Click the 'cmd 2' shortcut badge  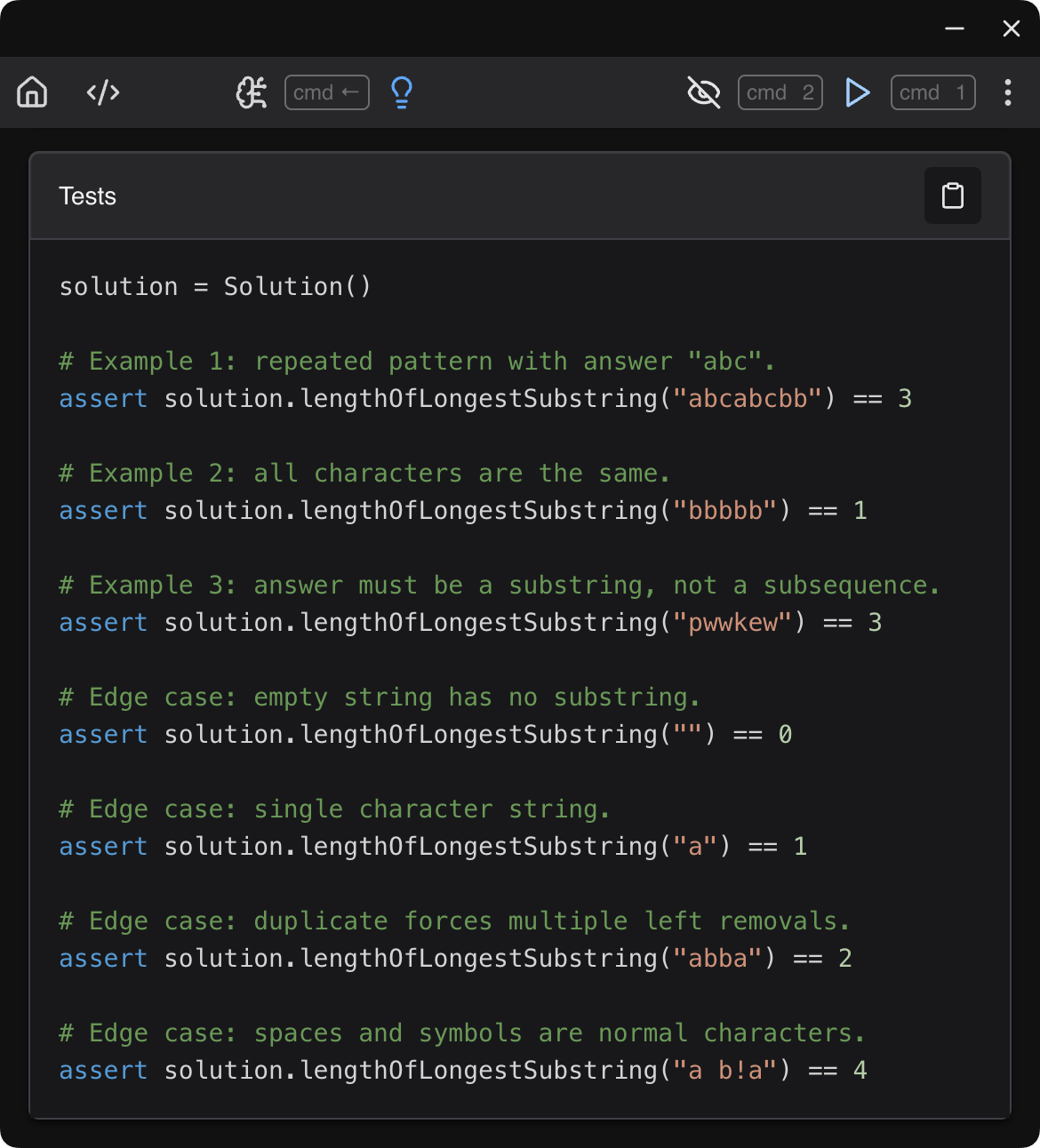(x=780, y=92)
